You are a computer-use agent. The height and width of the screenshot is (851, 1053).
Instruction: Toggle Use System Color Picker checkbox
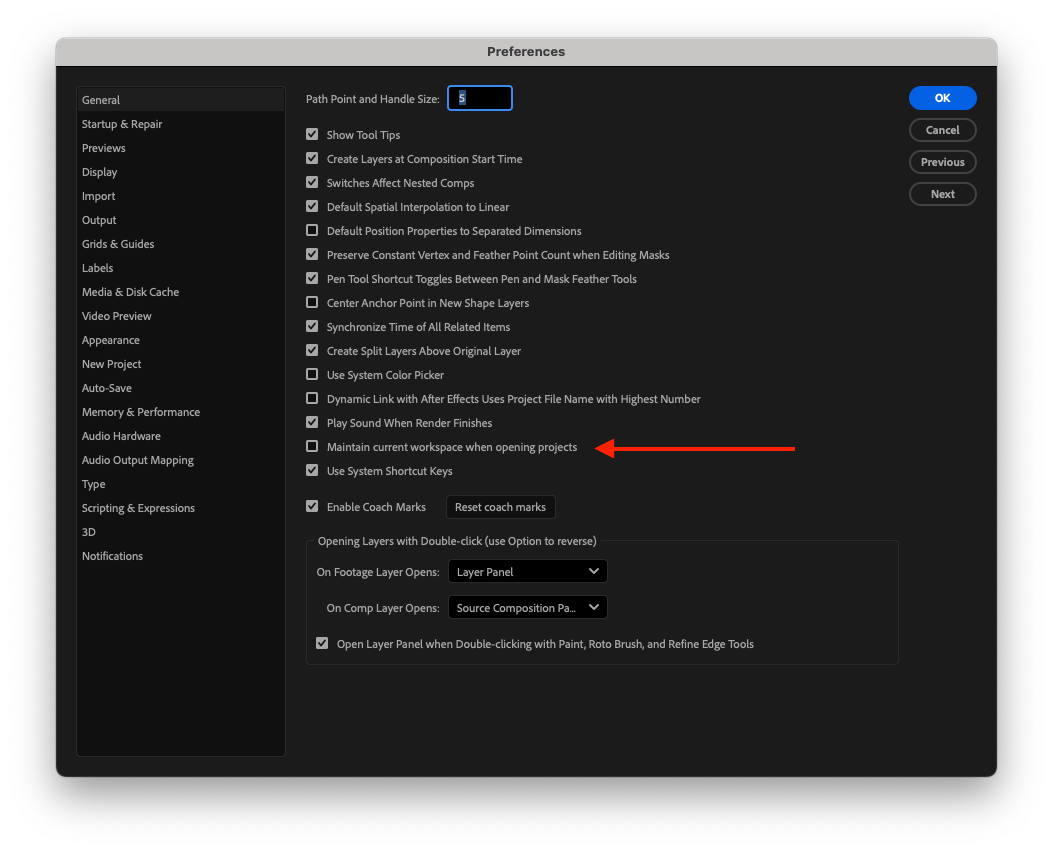(x=312, y=375)
